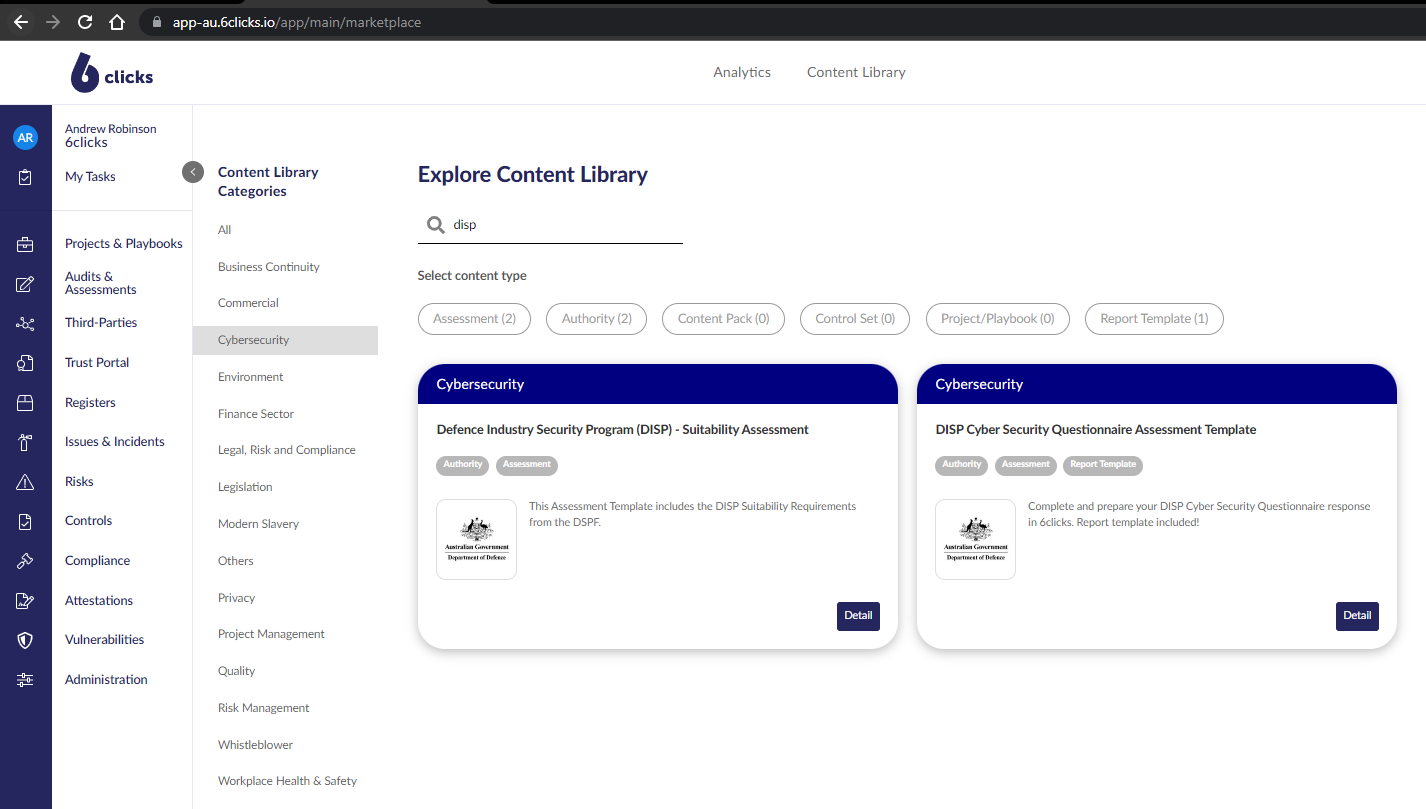The image size is (1426, 809).
Task: Open the Projects & Playbooks briefcase icon
Action: [x=25, y=244]
